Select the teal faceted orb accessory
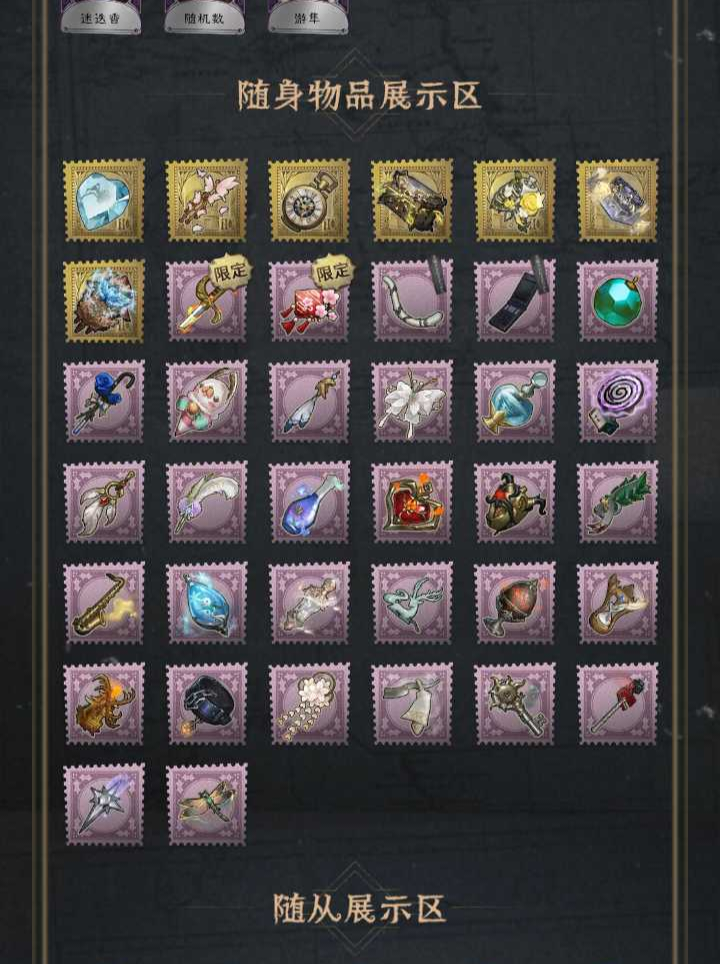The image size is (720, 964). (x=617, y=301)
